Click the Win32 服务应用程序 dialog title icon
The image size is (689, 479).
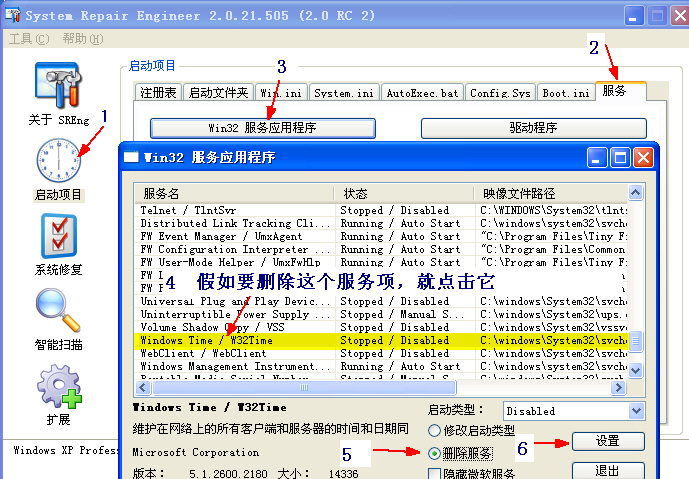(x=131, y=157)
